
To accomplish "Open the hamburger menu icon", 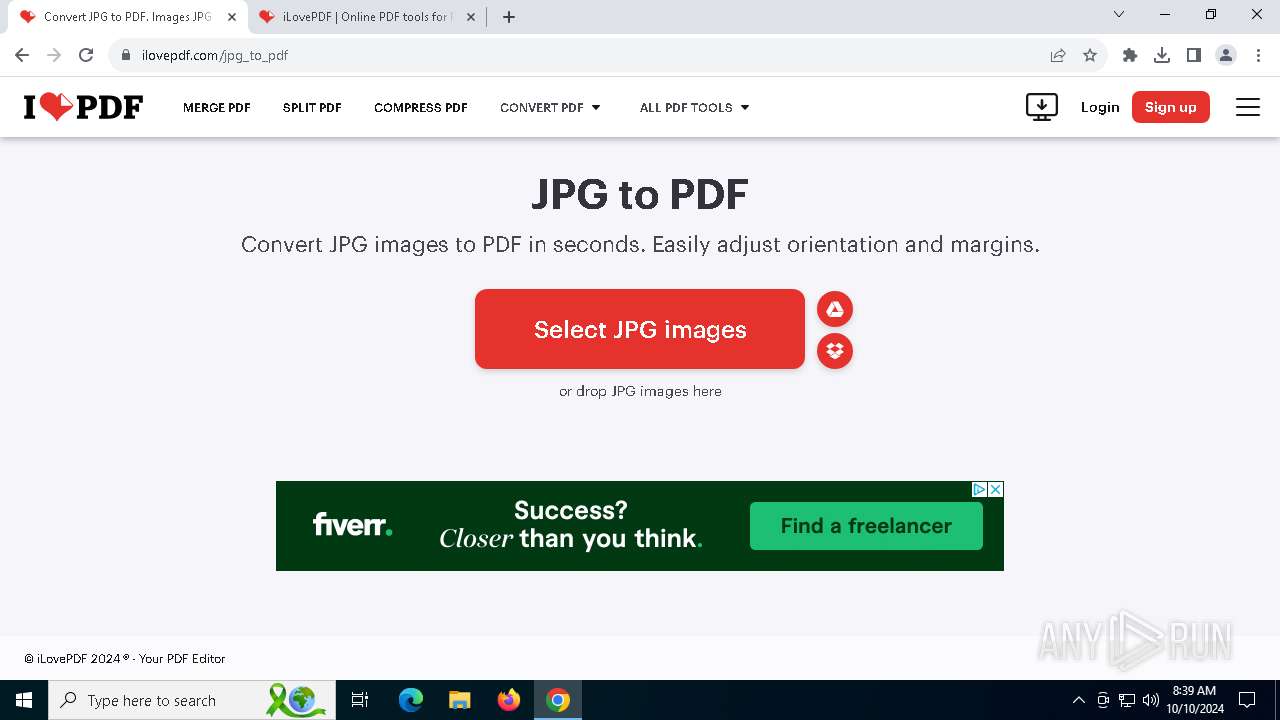I will click(1248, 107).
